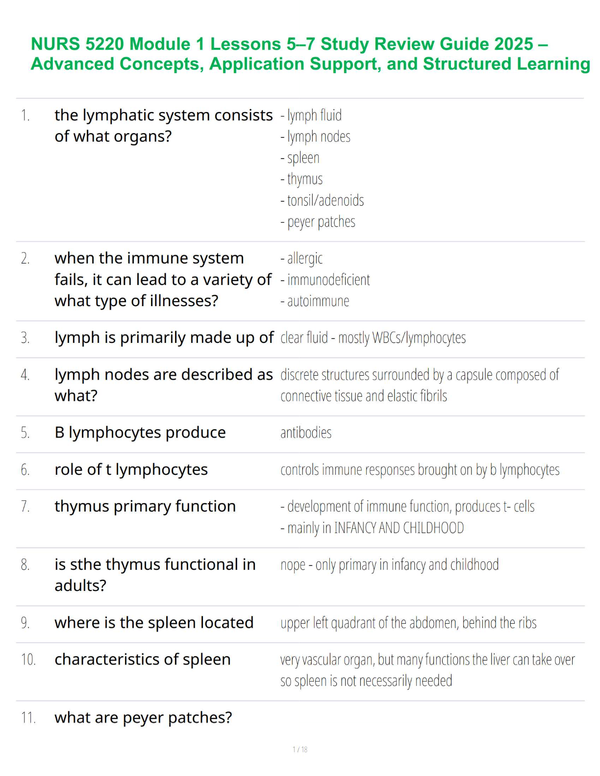Select question 8 about thymus in adults
The width and height of the screenshot is (600, 776).
pyautogui.click(x=155, y=575)
